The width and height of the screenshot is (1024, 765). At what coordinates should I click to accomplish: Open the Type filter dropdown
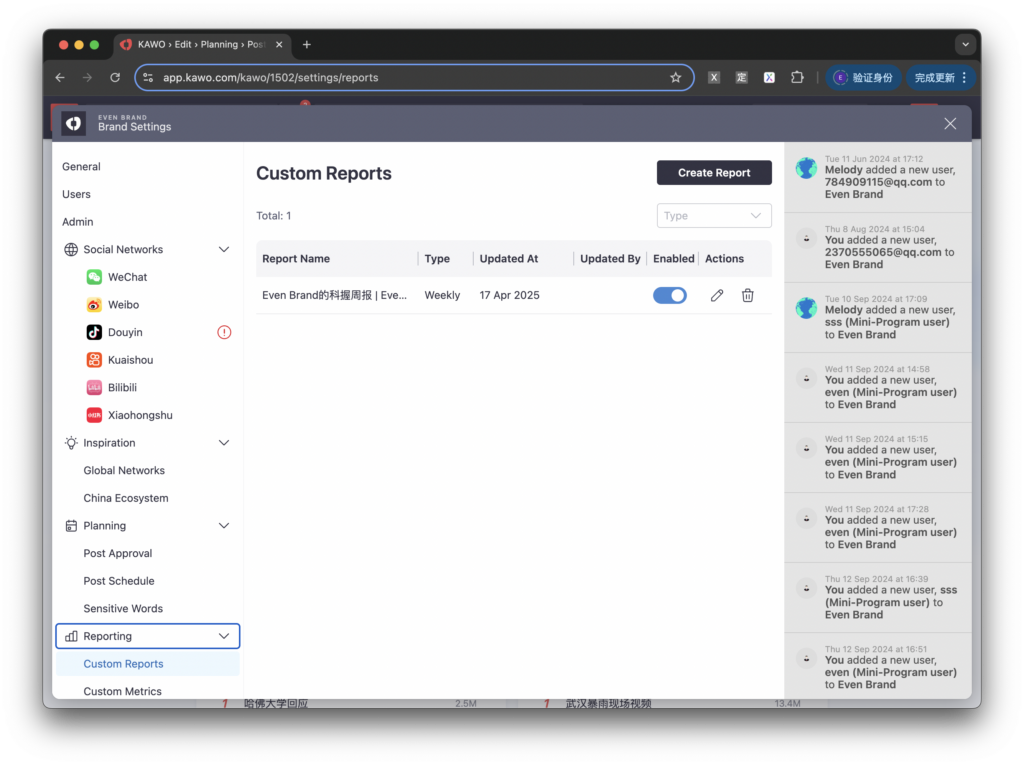pyautogui.click(x=714, y=216)
